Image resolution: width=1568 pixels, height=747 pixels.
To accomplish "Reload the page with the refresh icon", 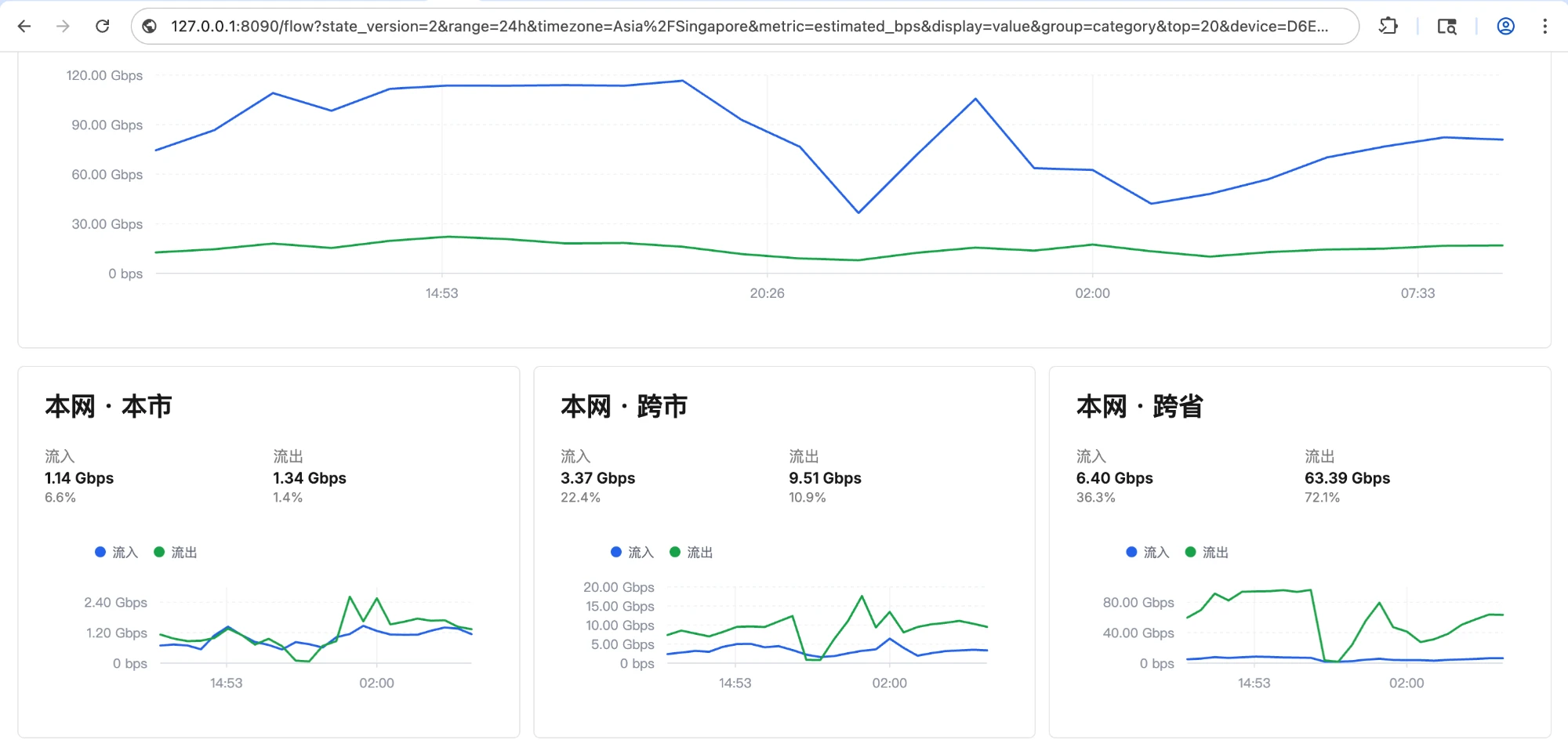I will coord(102,26).
